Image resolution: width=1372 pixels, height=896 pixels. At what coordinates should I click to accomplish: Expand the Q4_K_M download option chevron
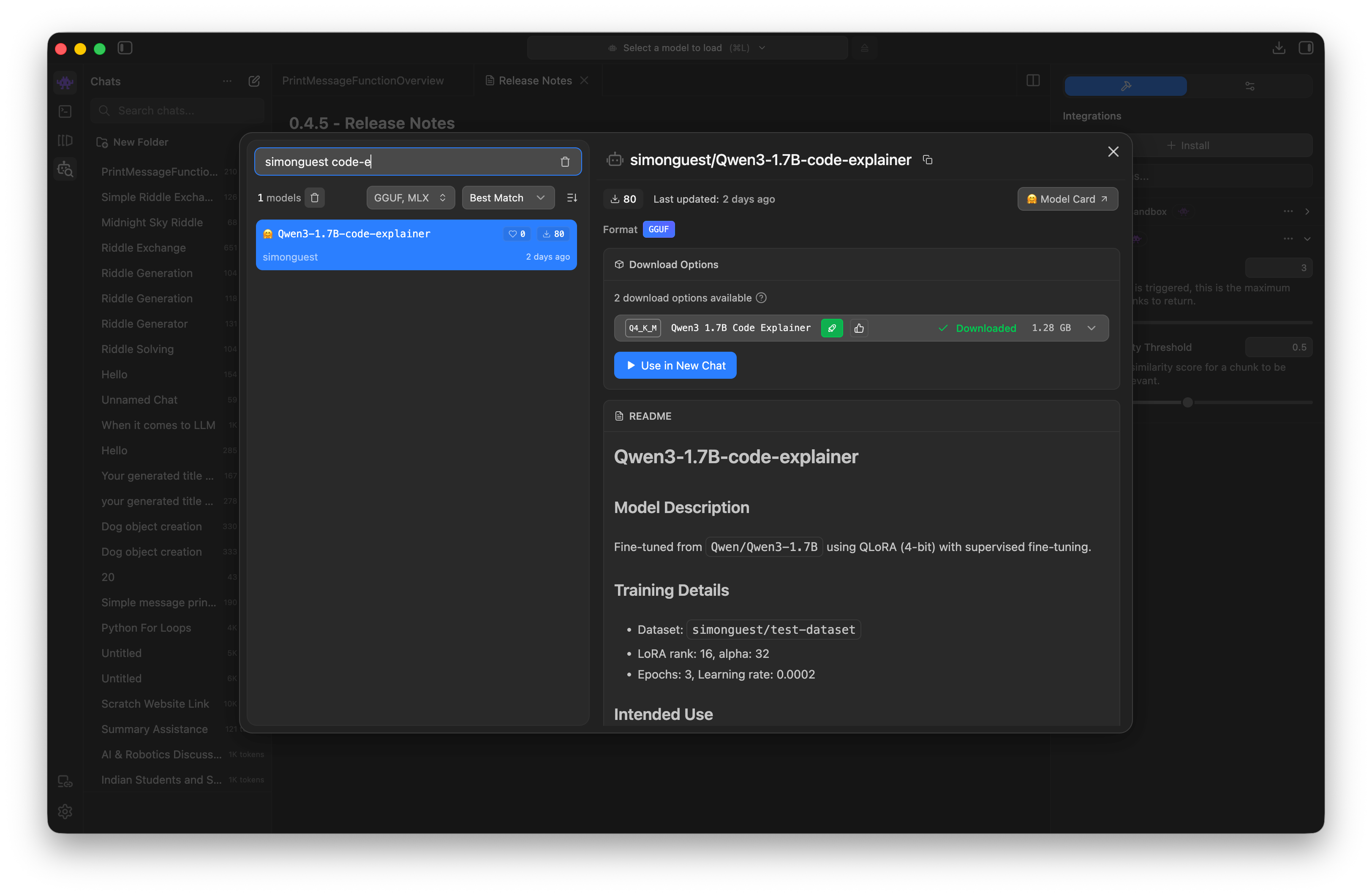point(1091,328)
